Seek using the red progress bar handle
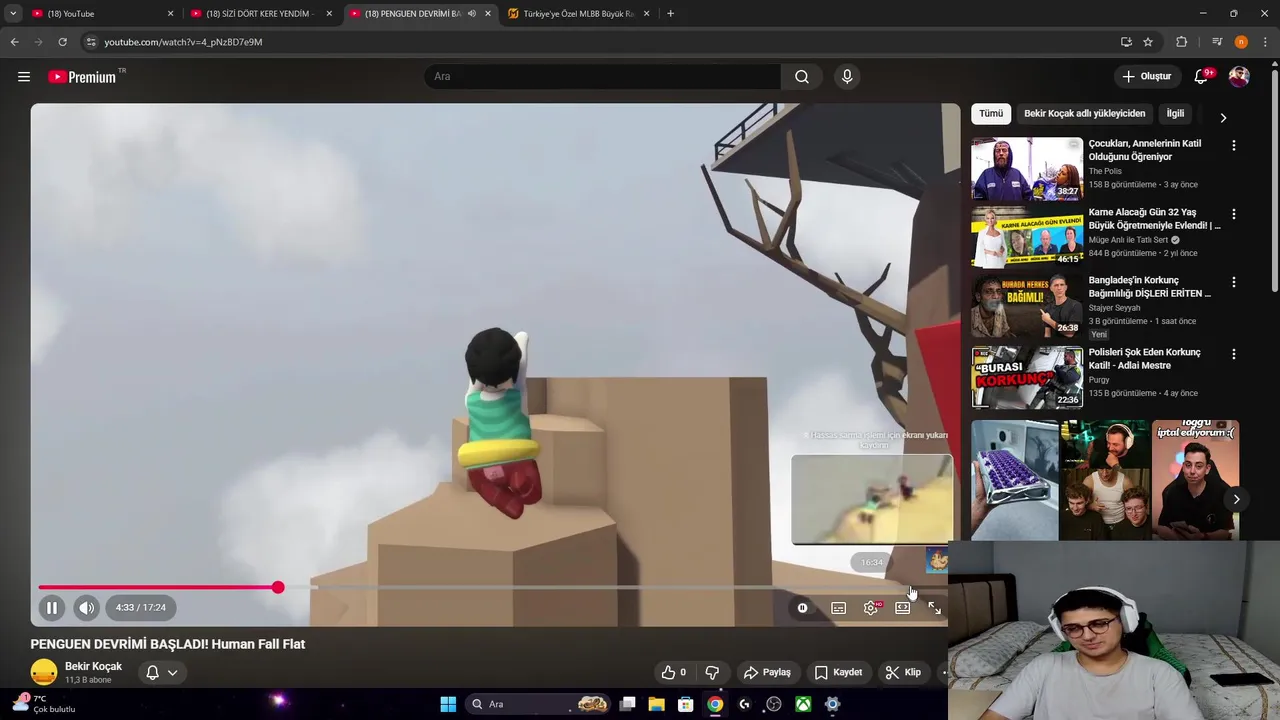 (278, 587)
